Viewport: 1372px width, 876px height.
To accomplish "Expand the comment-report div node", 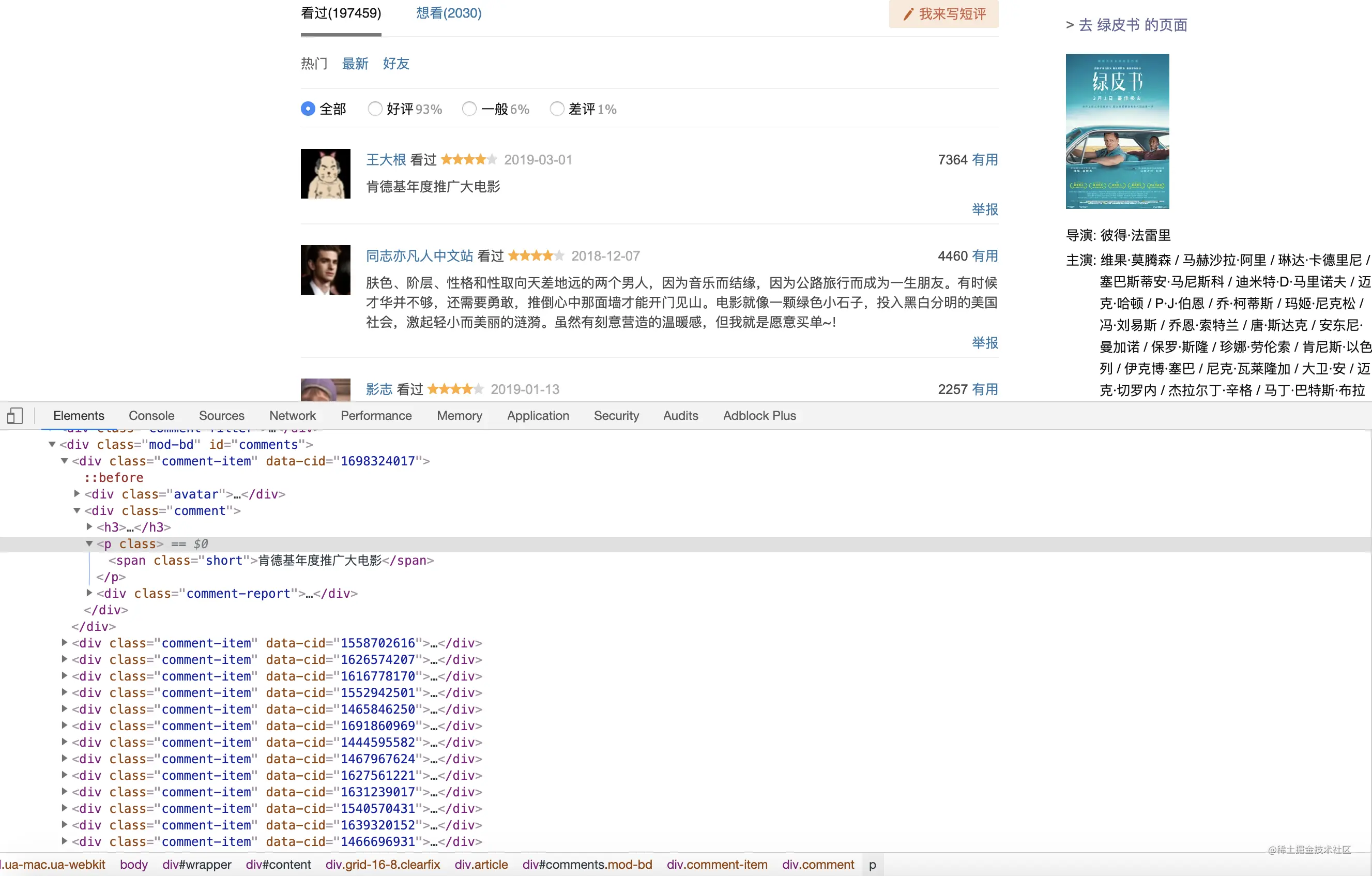I will (x=89, y=593).
